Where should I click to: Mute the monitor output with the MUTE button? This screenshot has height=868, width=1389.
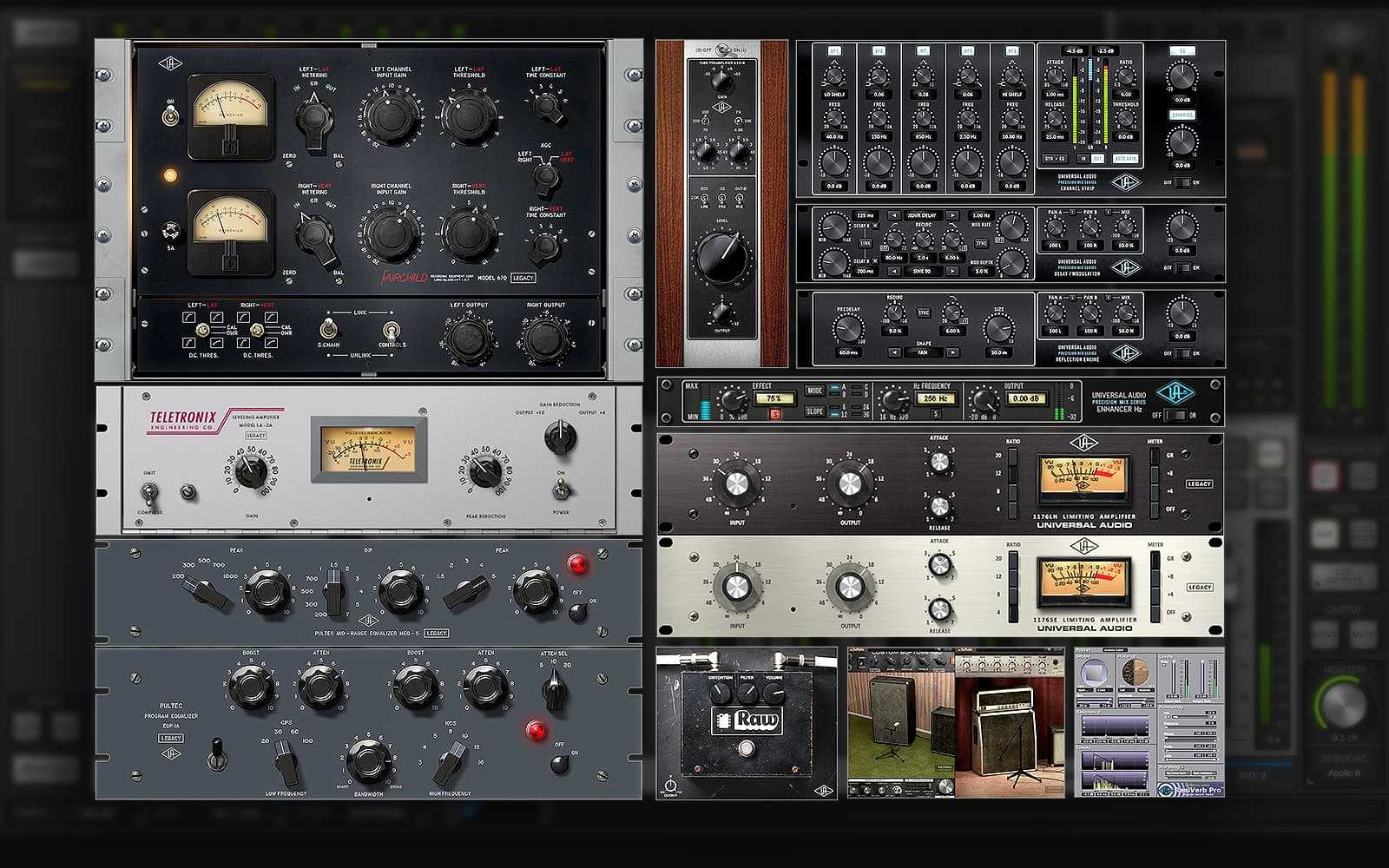[x=1363, y=634]
